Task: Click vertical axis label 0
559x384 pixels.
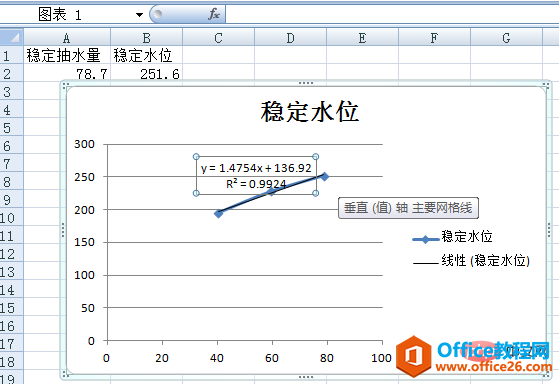Action: pyautogui.click(x=91, y=341)
